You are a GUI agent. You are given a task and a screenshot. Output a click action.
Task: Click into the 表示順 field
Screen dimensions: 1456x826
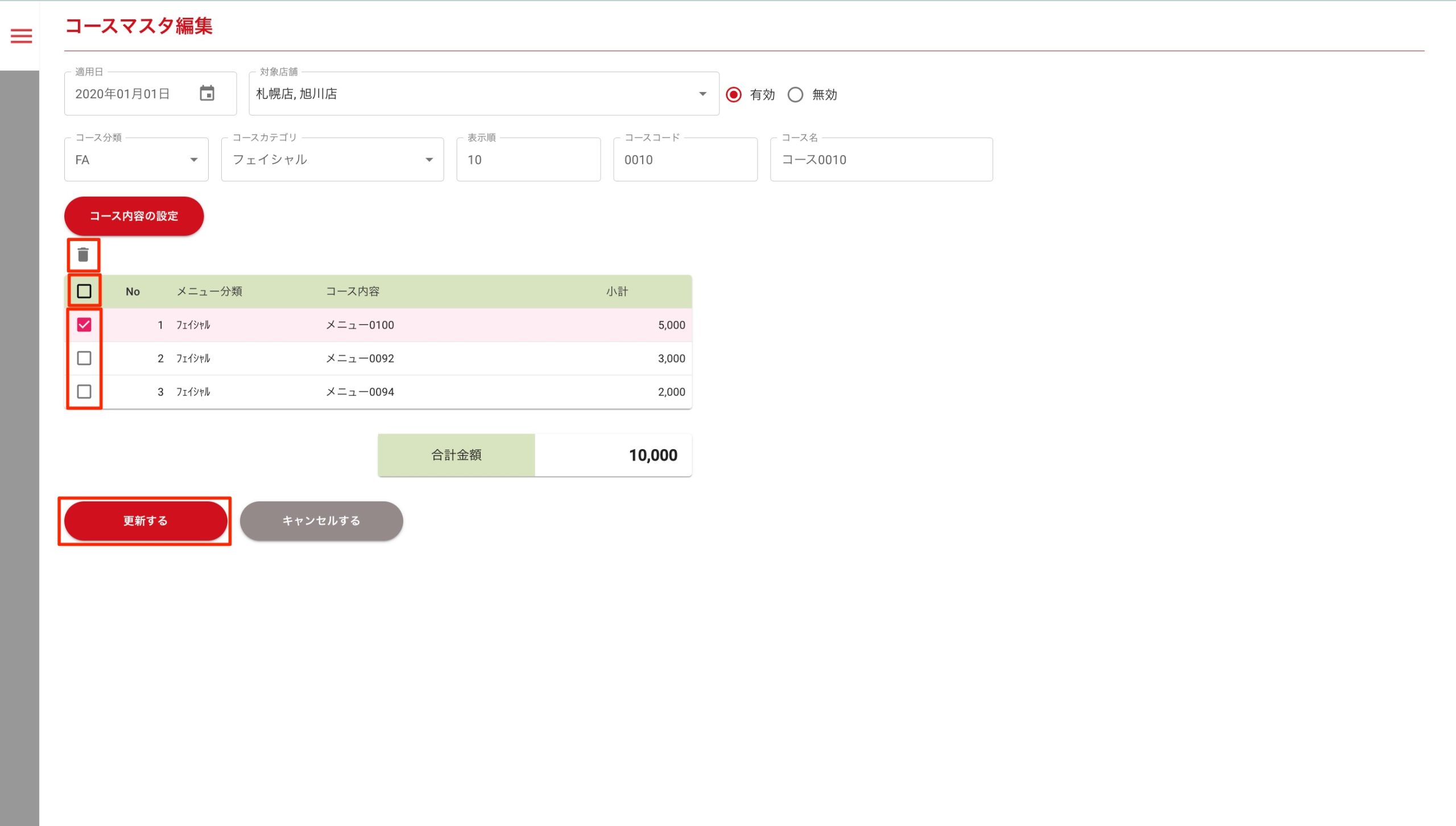pyautogui.click(x=528, y=160)
